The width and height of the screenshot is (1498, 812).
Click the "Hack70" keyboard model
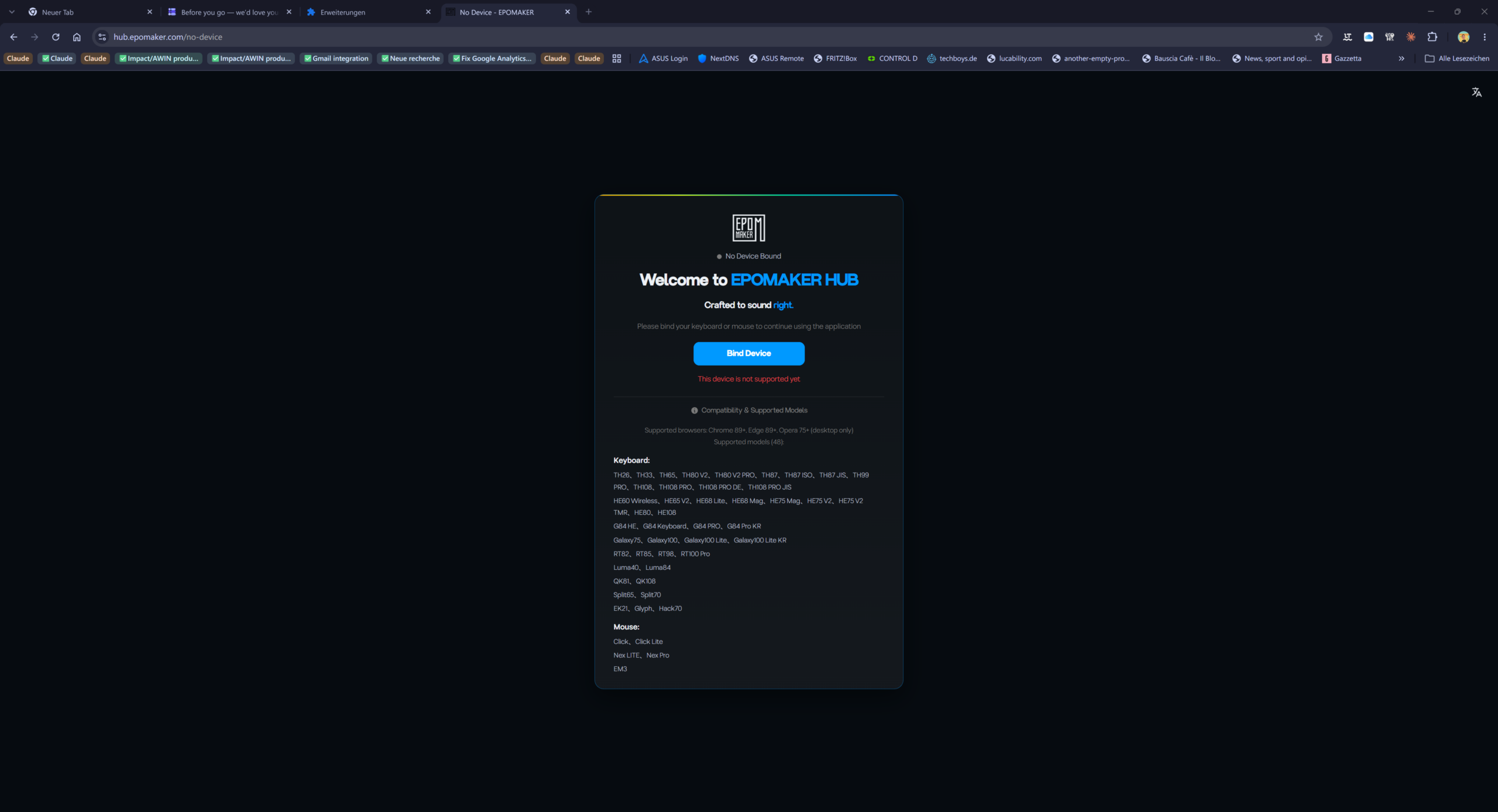671,608
